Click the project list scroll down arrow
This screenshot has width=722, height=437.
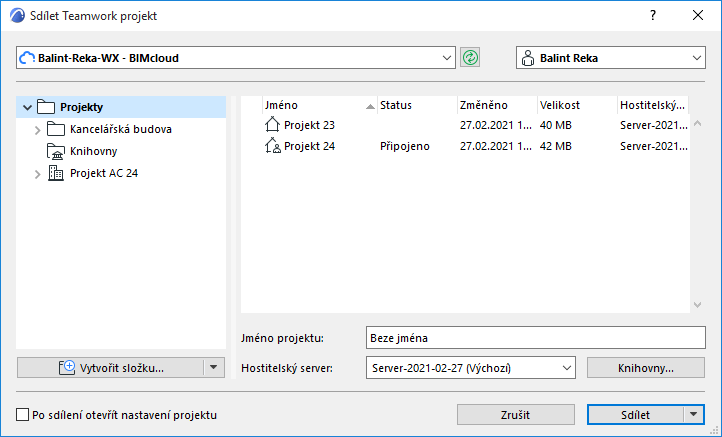tap(698, 304)
